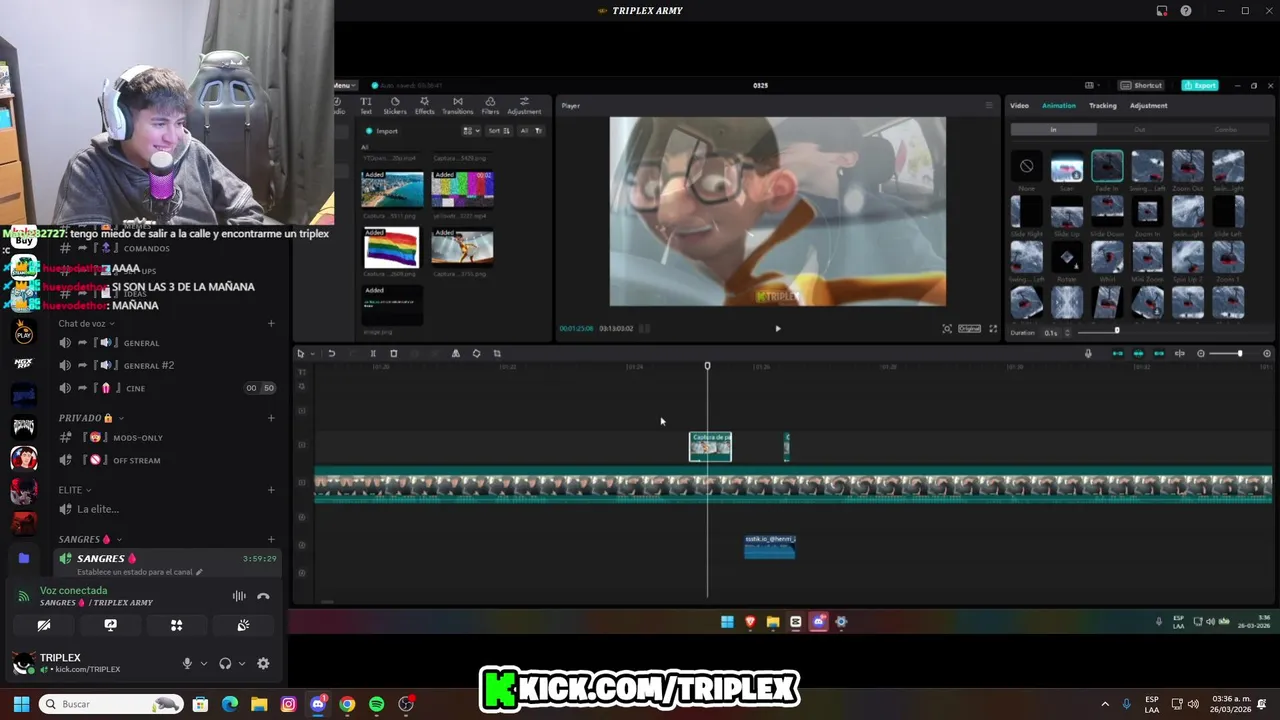This screenshot has width=1280, height=720.
Task: Select the ssstik.io audio clip on timeline
Action: pos(770,546)
